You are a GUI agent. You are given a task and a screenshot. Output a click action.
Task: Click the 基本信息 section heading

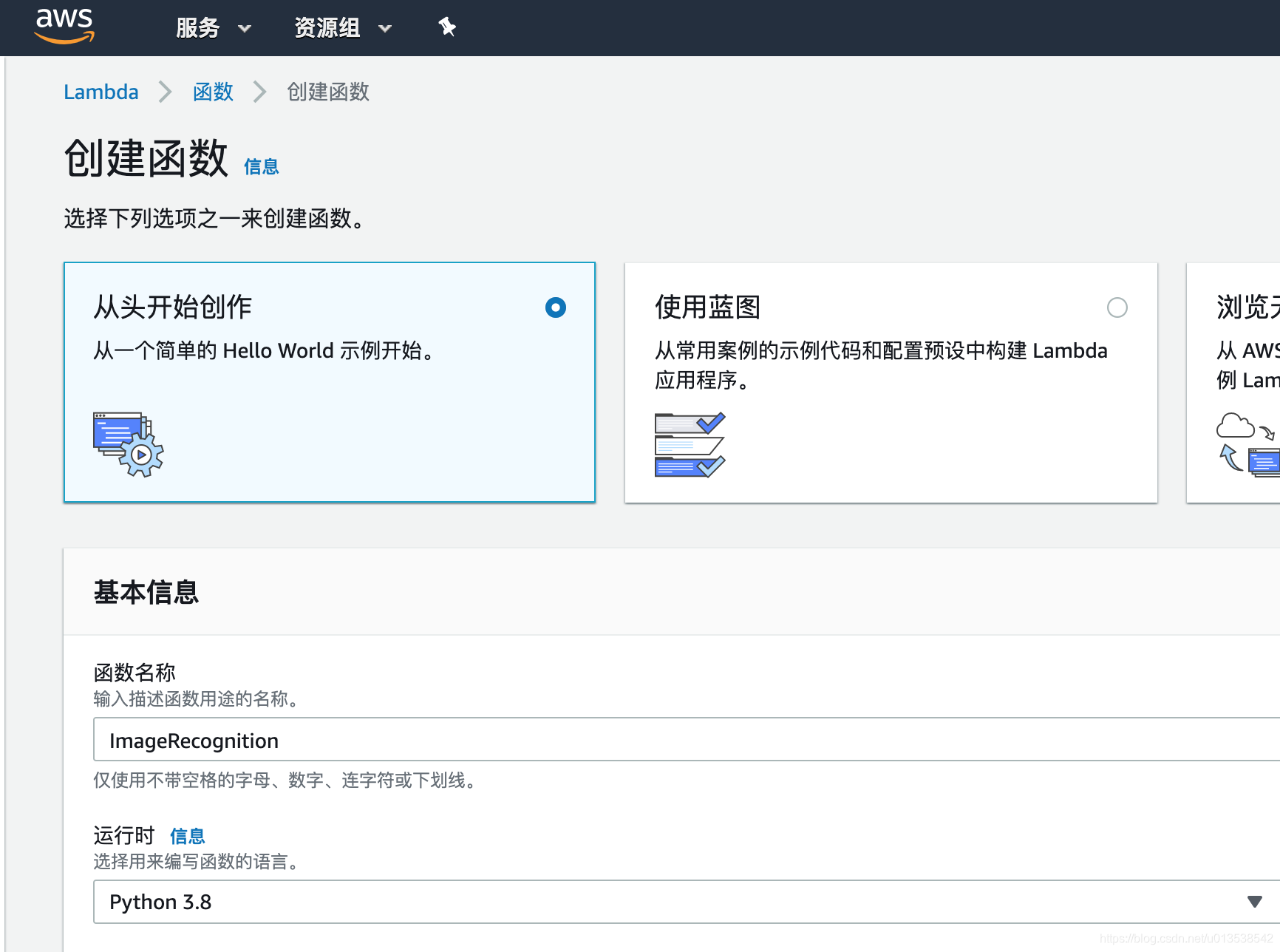click(x=146, y=592)
